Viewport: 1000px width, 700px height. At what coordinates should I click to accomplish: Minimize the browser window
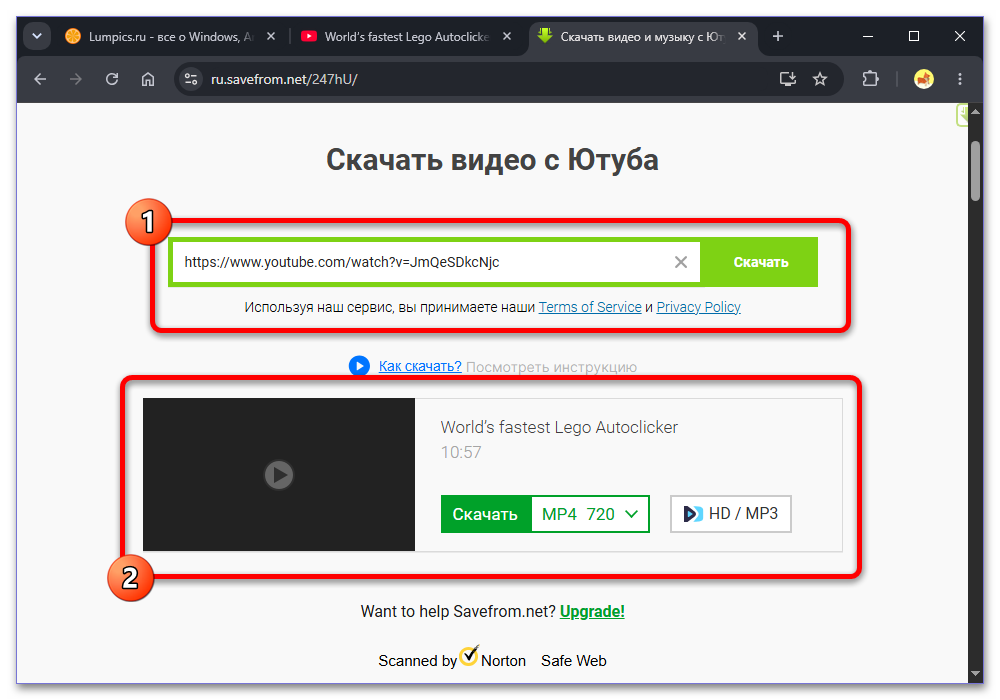[x=867, y=36]
